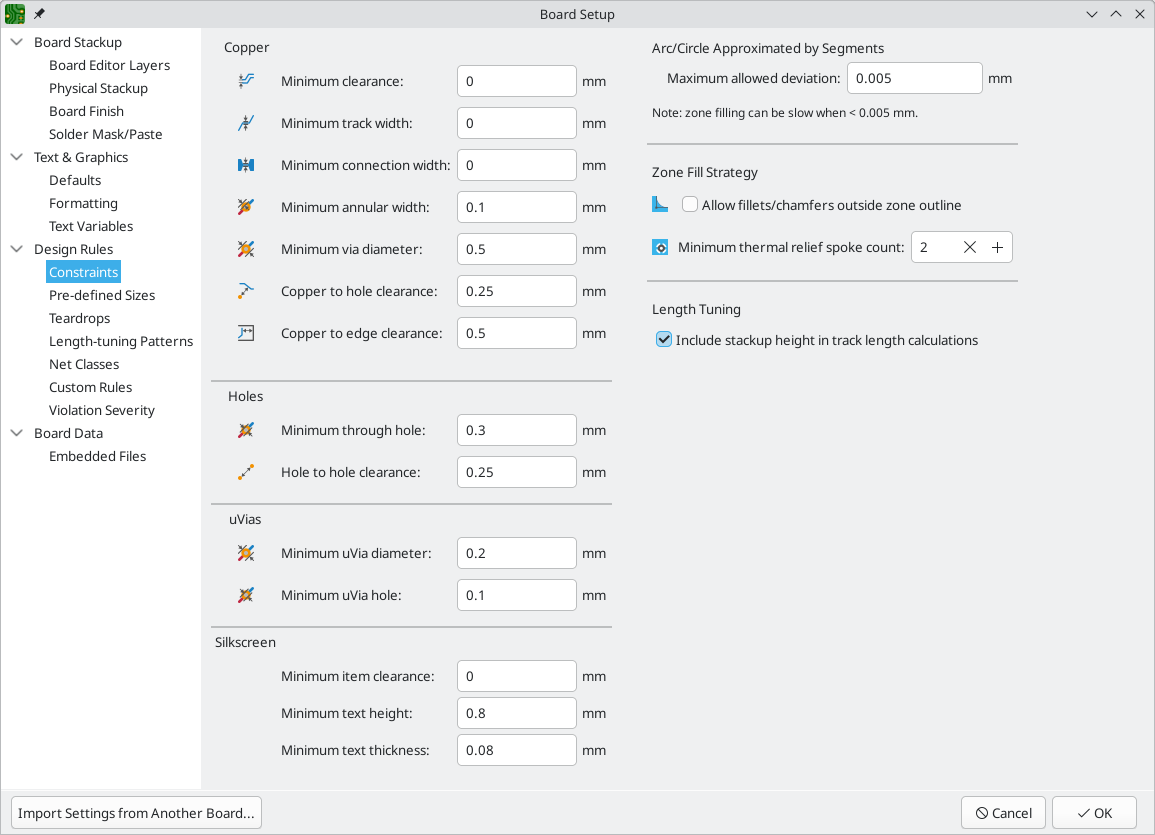Click Import Settings from Another Board button
The image size is (1155, 835).
click(136, 813)
